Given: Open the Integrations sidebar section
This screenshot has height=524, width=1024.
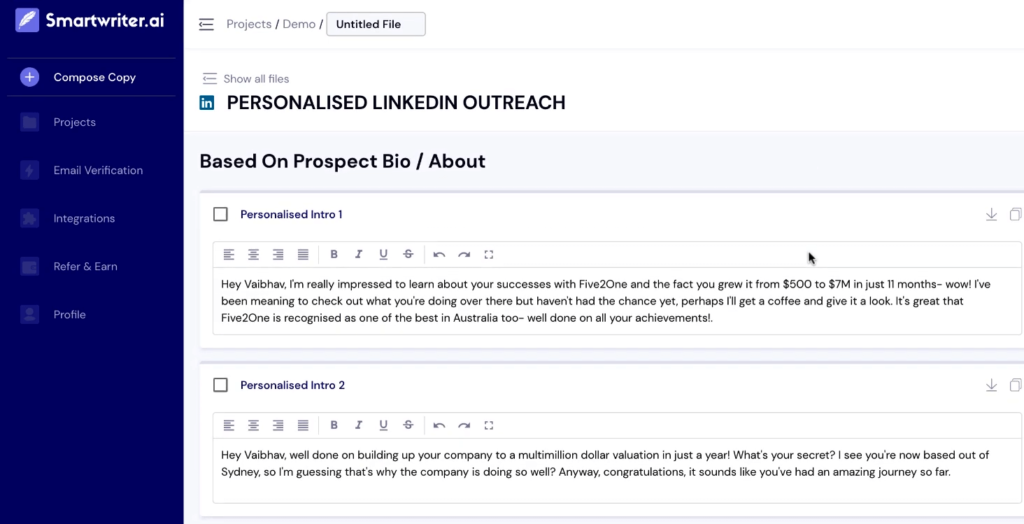Looking at the screenshot, I should click(x=83, y=218).
